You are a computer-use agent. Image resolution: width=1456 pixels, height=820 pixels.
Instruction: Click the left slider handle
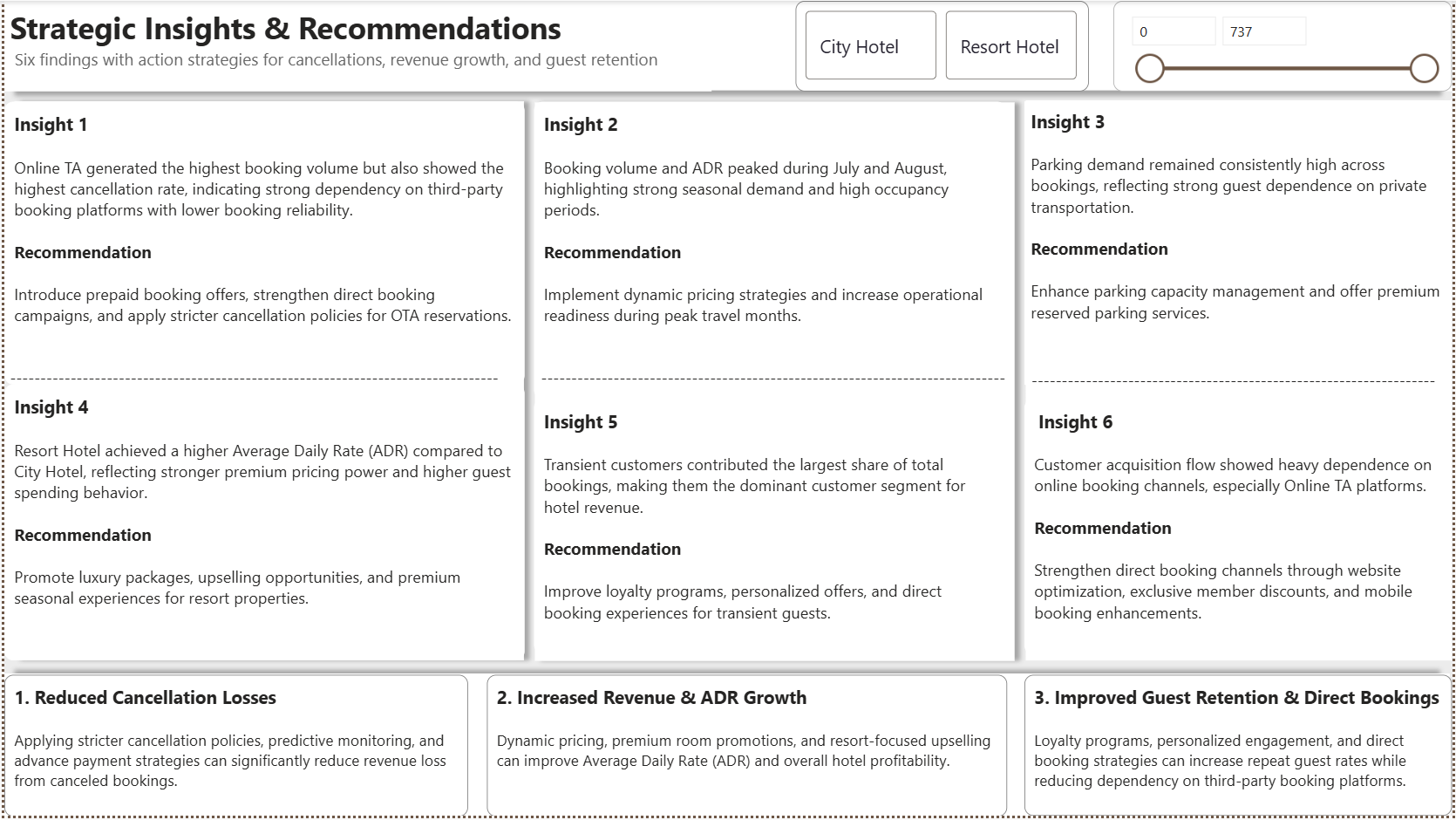(x=1150, y=68)
